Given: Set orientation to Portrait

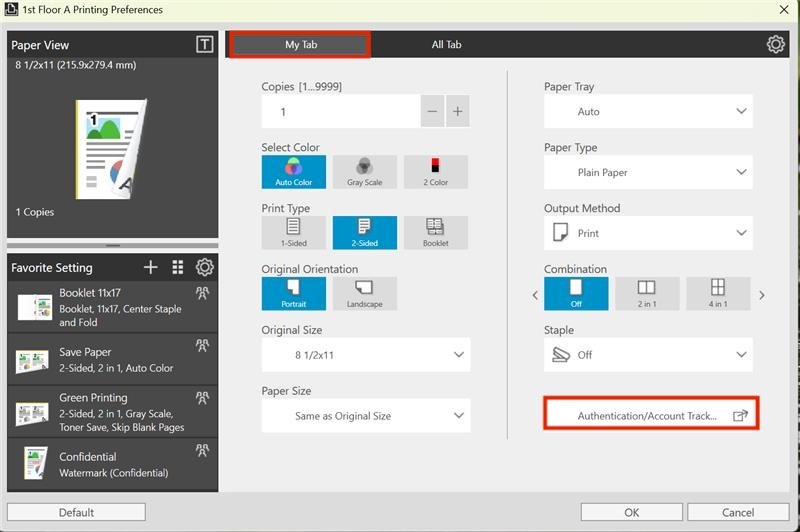Looking at the screenshot, I should tap(293, 294).
